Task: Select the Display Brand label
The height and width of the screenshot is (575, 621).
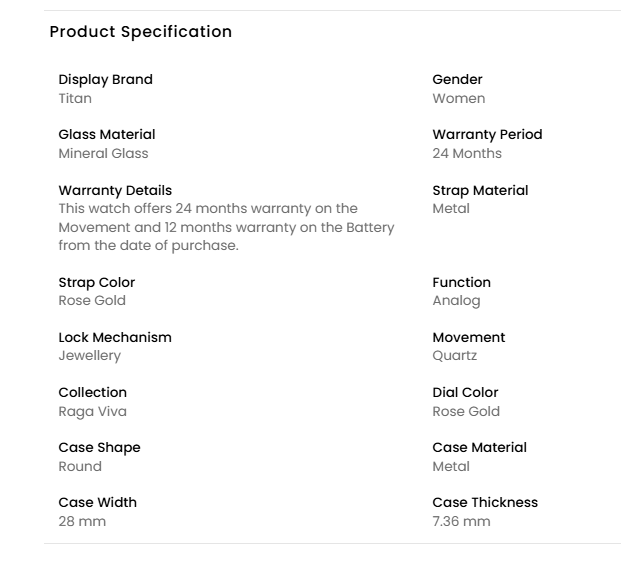Action: (x=105, y=80)
